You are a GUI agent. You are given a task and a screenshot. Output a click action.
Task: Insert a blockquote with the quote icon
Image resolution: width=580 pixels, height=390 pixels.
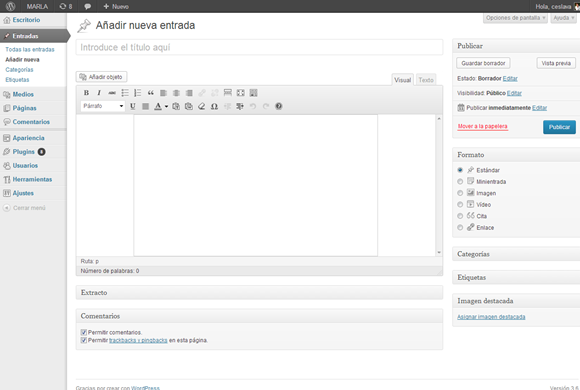(x=151, y=93)
